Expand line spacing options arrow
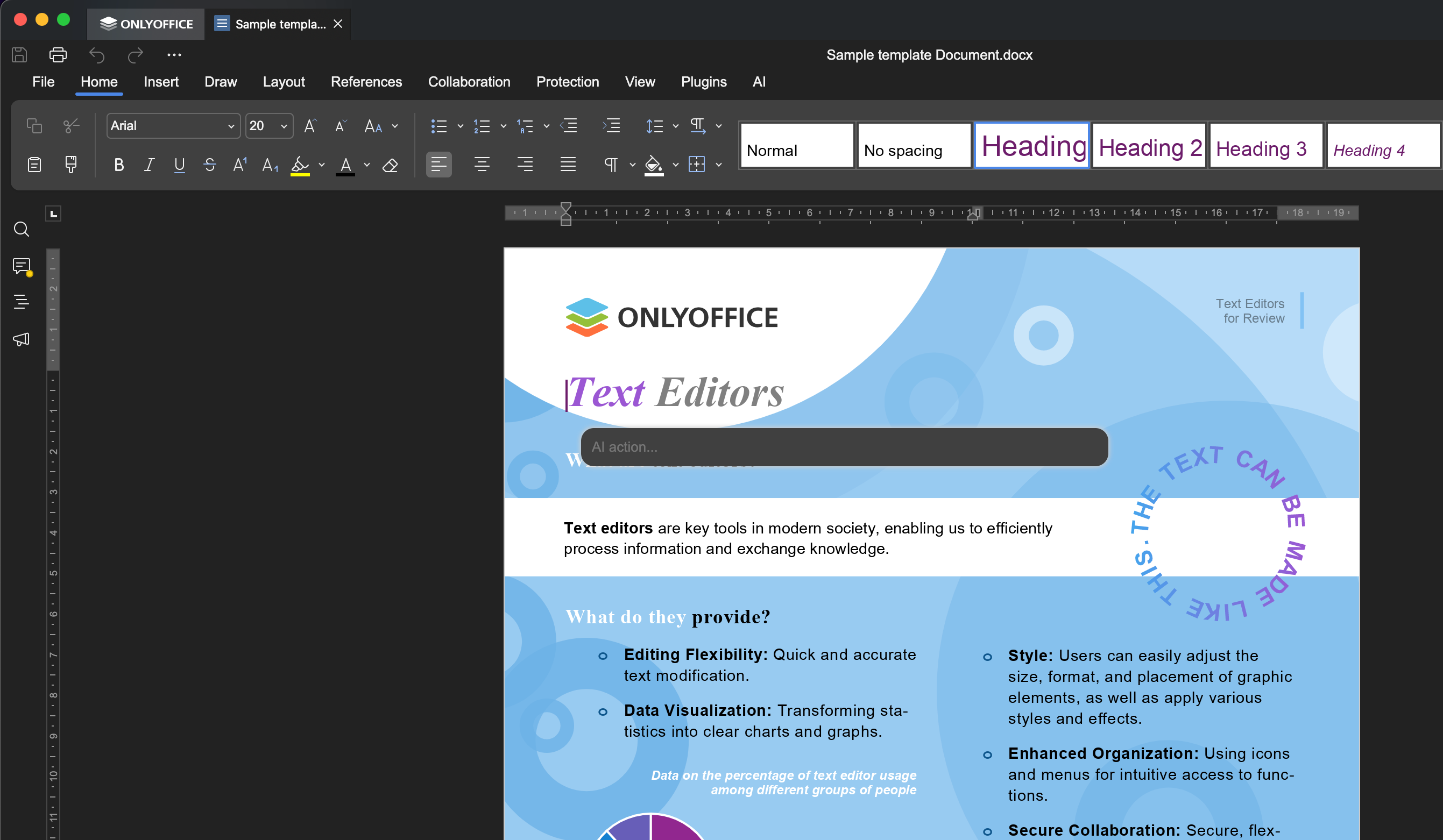Viewport: 1443px width, 840px height. 676,126
